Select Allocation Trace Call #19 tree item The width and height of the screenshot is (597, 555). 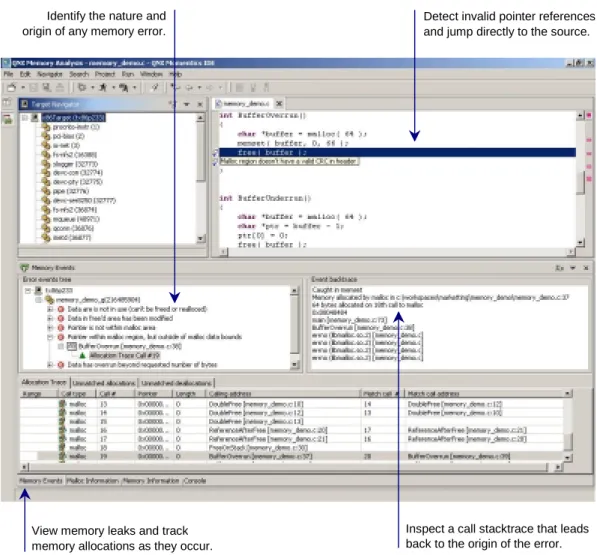[x=124, y=356]
